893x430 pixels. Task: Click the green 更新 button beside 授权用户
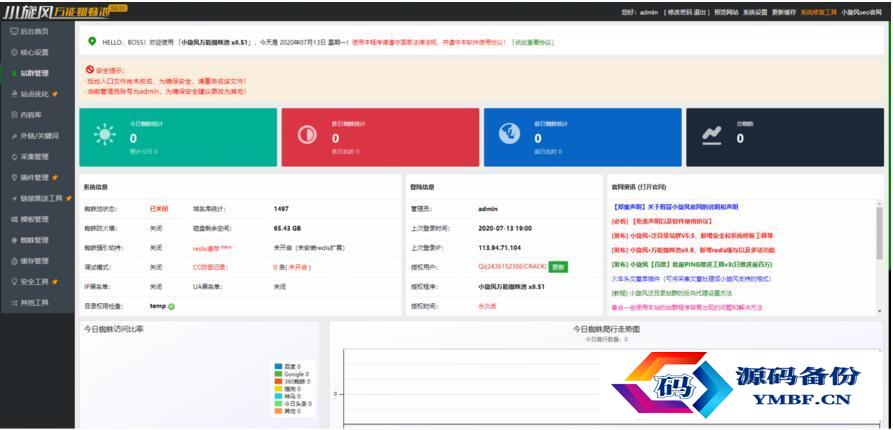coord(559,267)
